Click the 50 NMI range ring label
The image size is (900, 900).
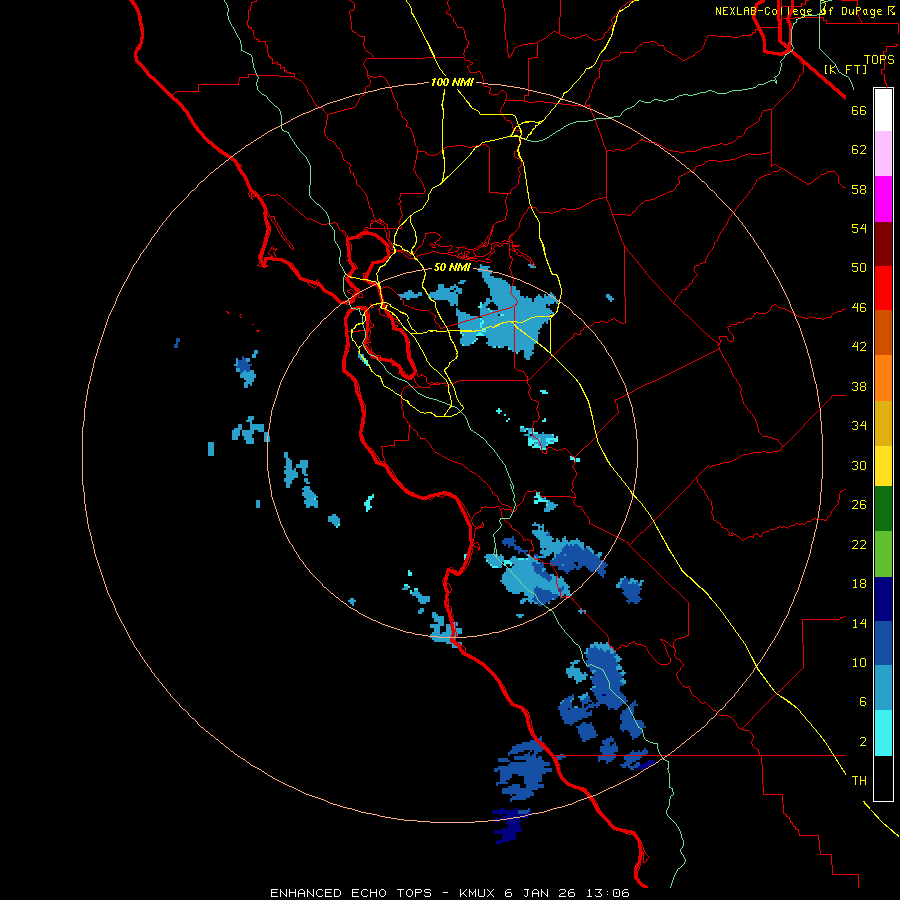[x=452, y=267]
